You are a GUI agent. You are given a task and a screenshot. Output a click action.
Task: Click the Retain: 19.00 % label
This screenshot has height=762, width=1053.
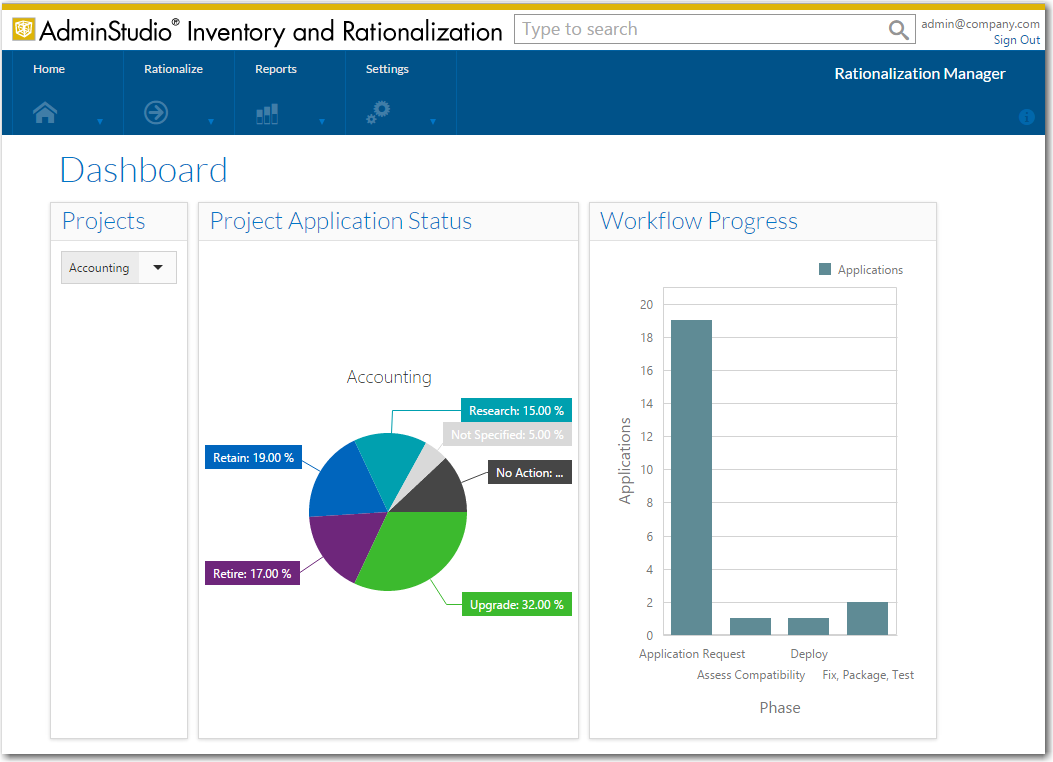point(253,457)
